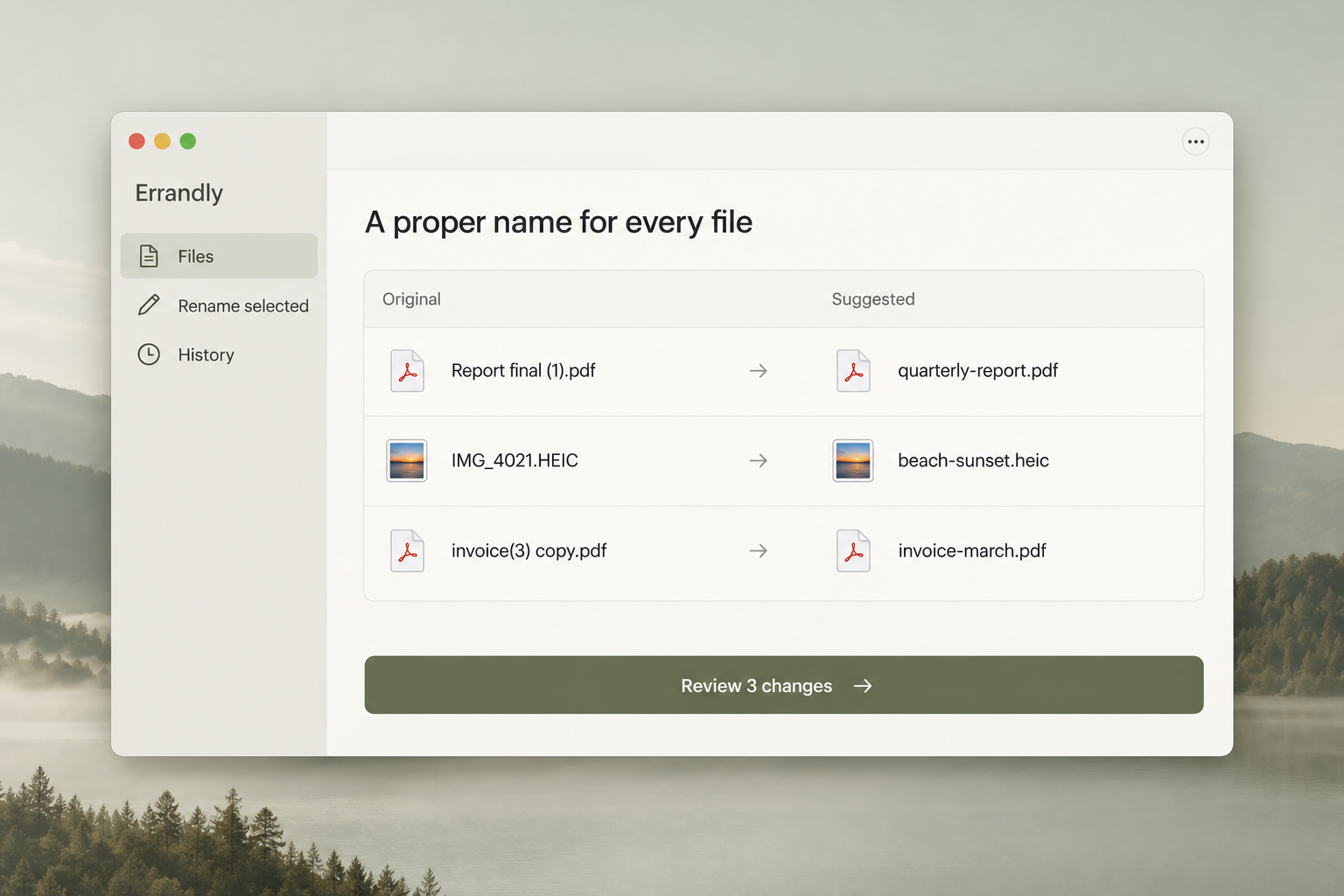The image size is (1344, 896).
Task: Minimize the window using the yellow button
Action: (x=162, y=141)
